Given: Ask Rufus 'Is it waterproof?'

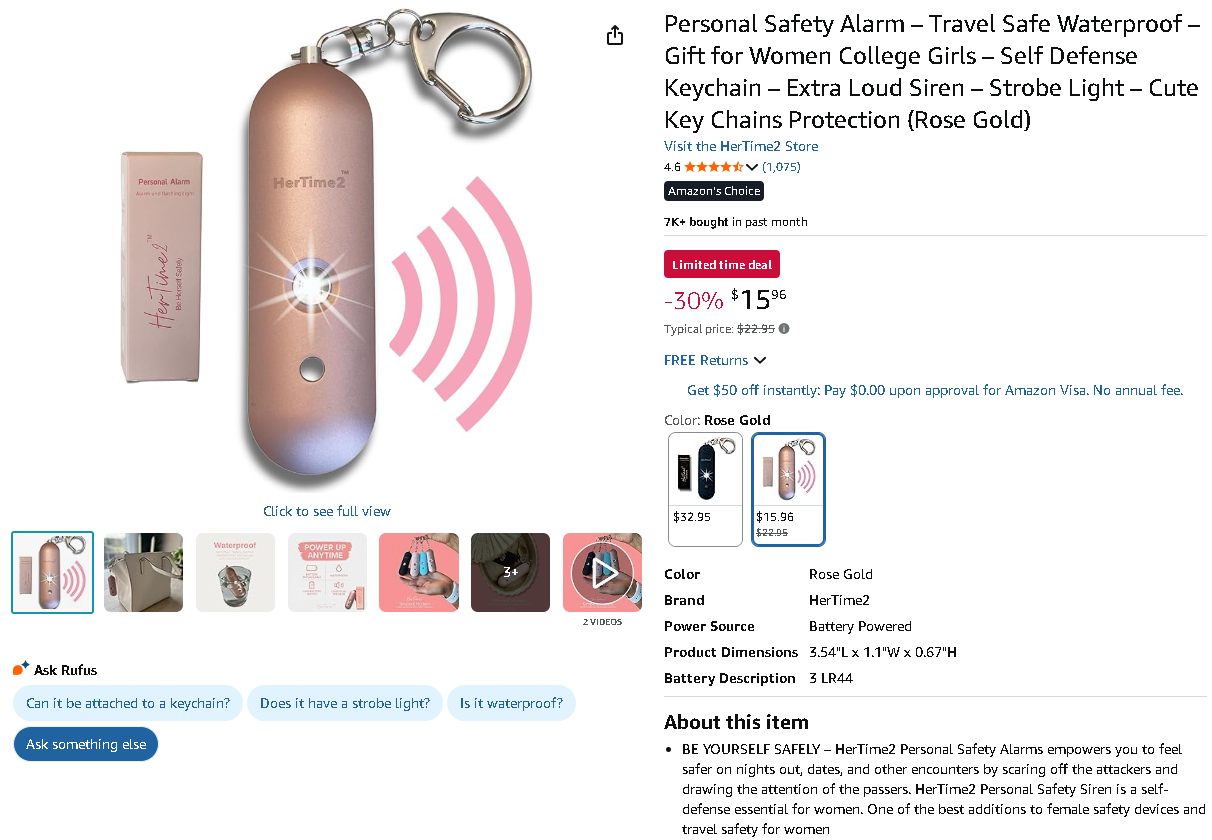Looking at the screenshot, I should (x=511, y=703).
